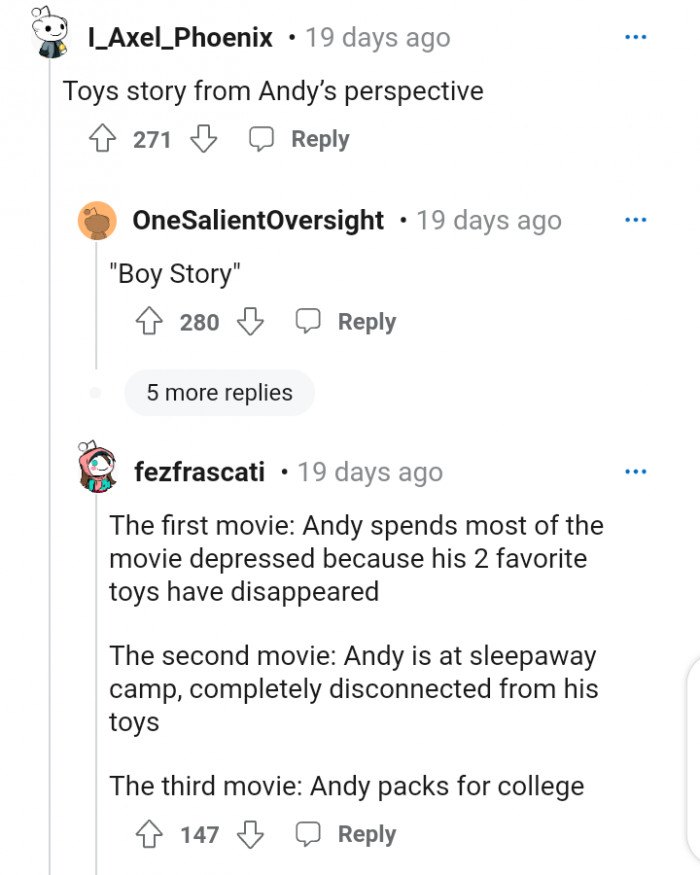Reply to I_Axel_Phoenix's comment
700x875 pixels.
coord(299,139)
